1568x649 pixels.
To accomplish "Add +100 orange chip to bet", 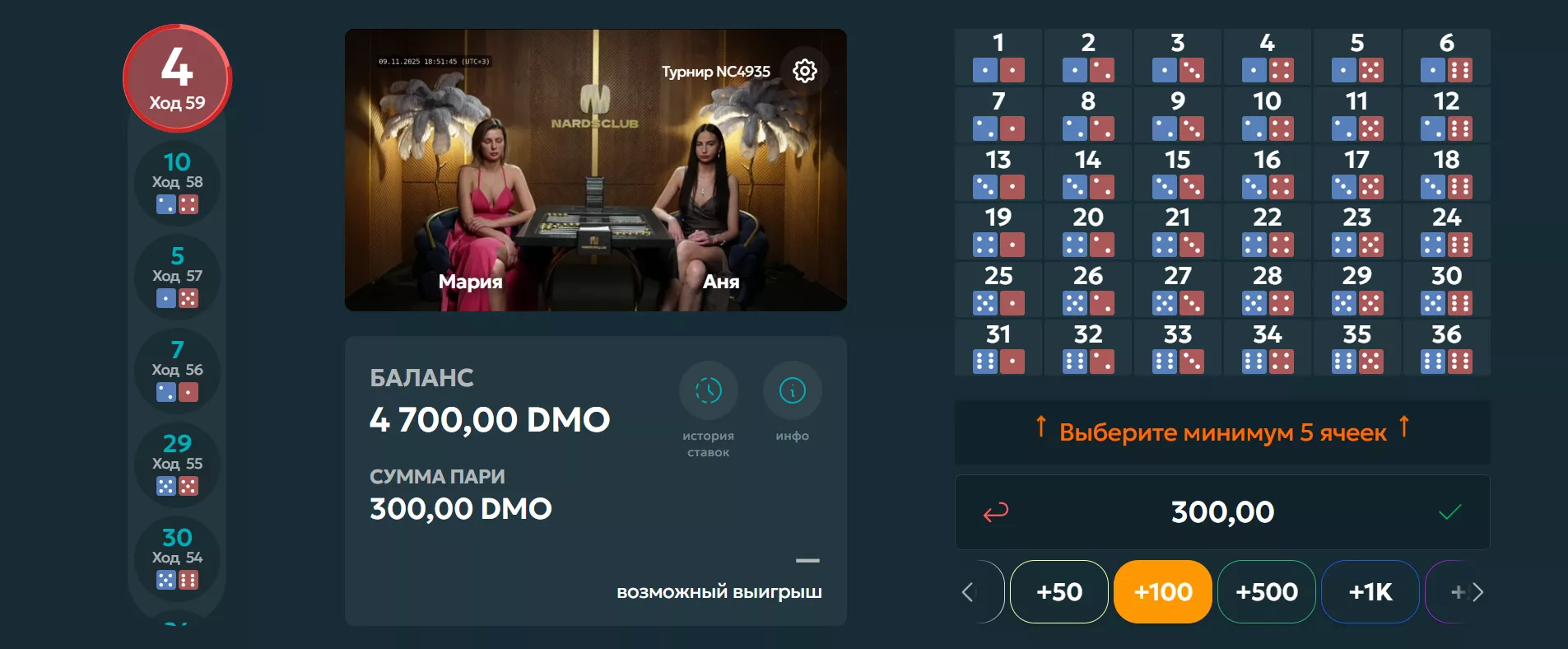I will pos(1163,592).
